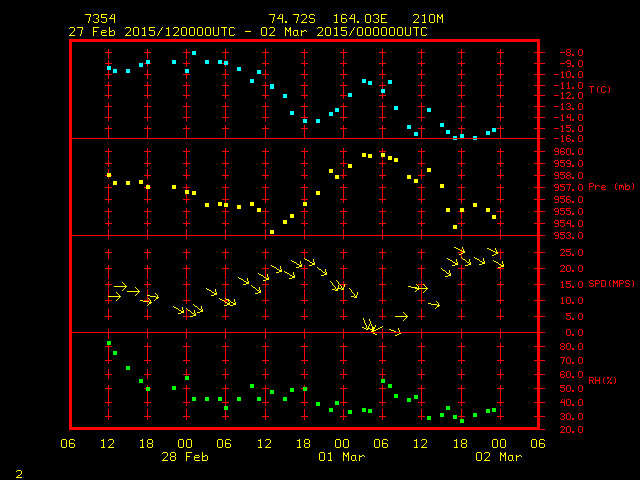Viewport: 640px width, 480px height.
Task: Select the T(C) temperature axis label
Action: pyautogui.click(x=600, y=89)
